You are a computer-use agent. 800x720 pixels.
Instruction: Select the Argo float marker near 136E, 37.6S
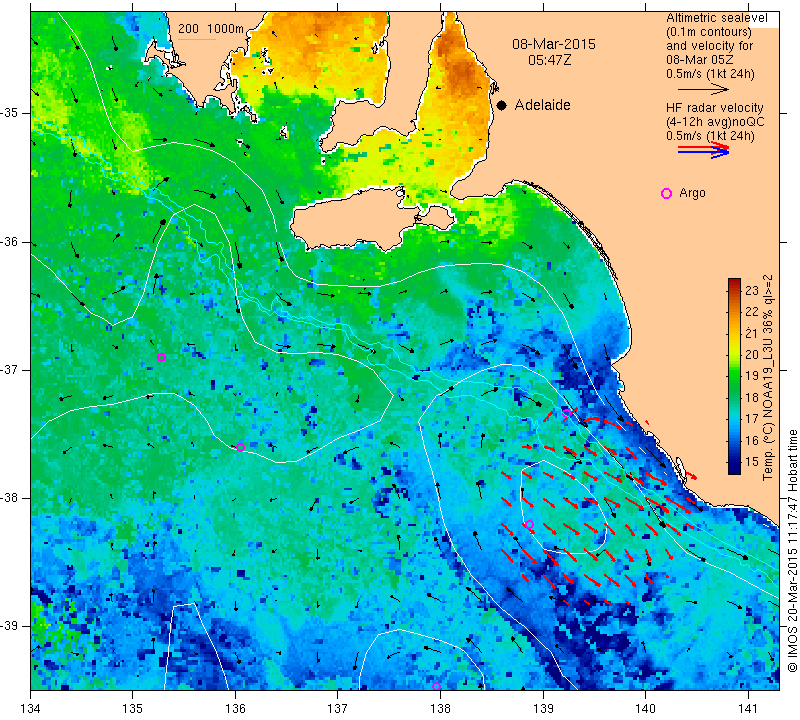[240, 448]
